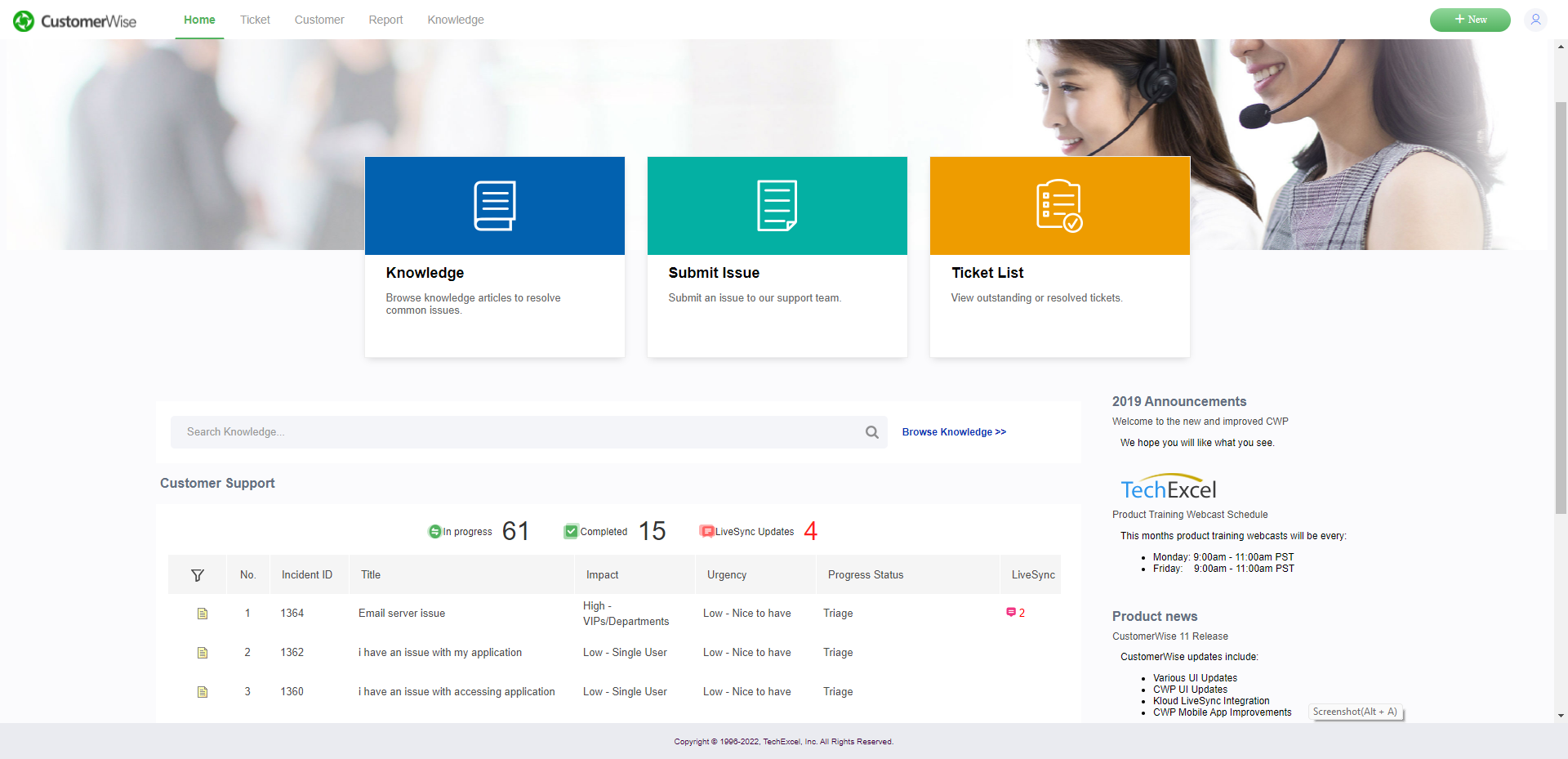Click the search magnifier in Knowledge search bar
1568x759 pixels.
(x=871, y=431)
